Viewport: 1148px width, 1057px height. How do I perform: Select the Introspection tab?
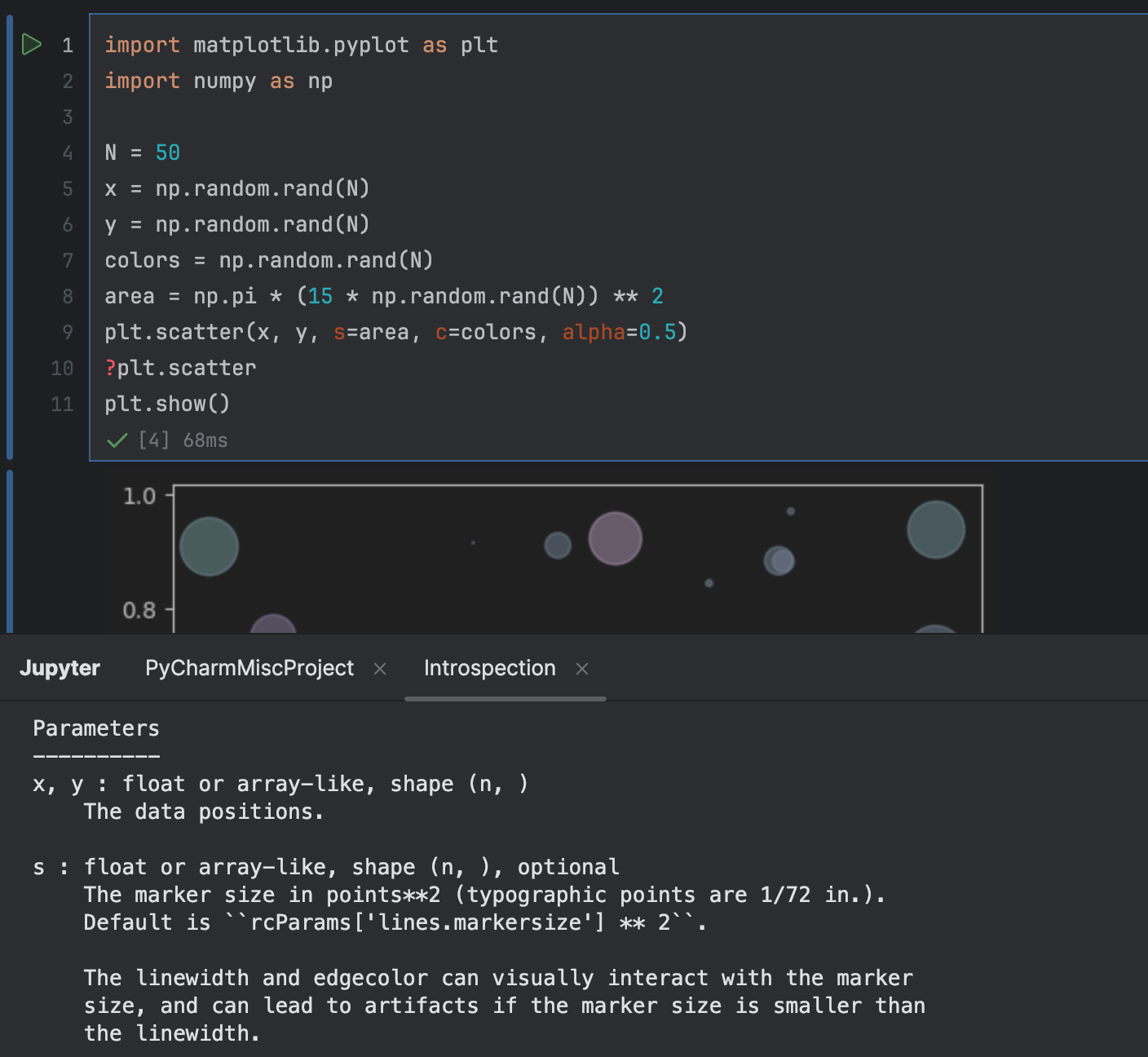click(x=489, y=668)
